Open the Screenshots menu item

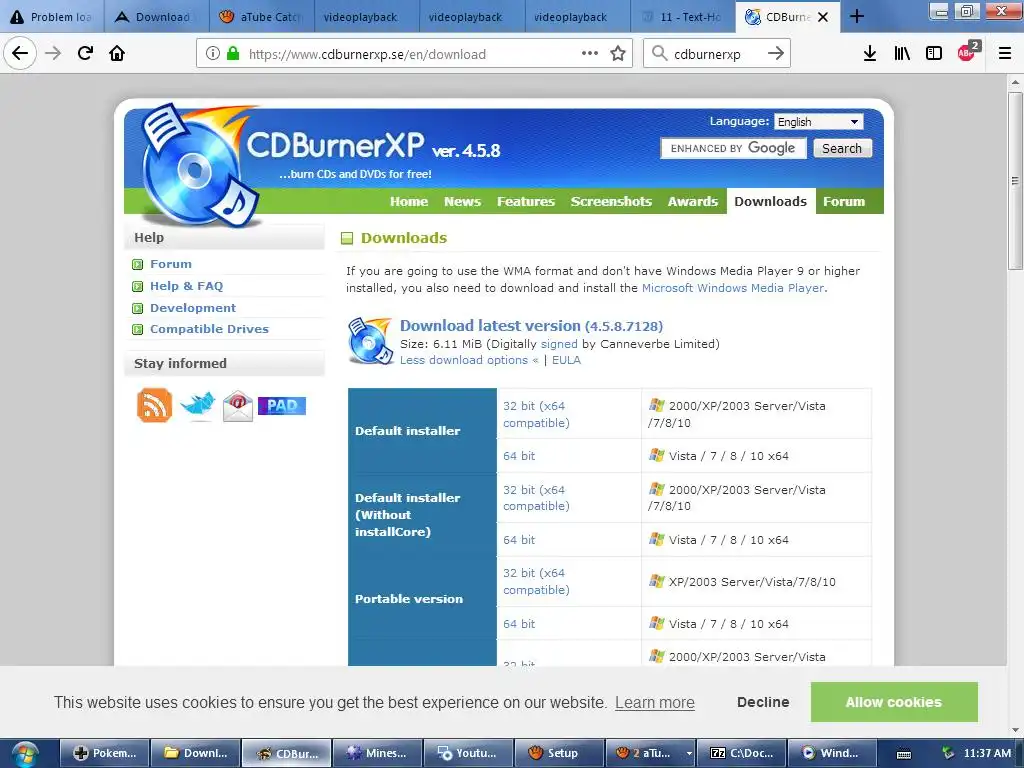[x=611, y=201]
